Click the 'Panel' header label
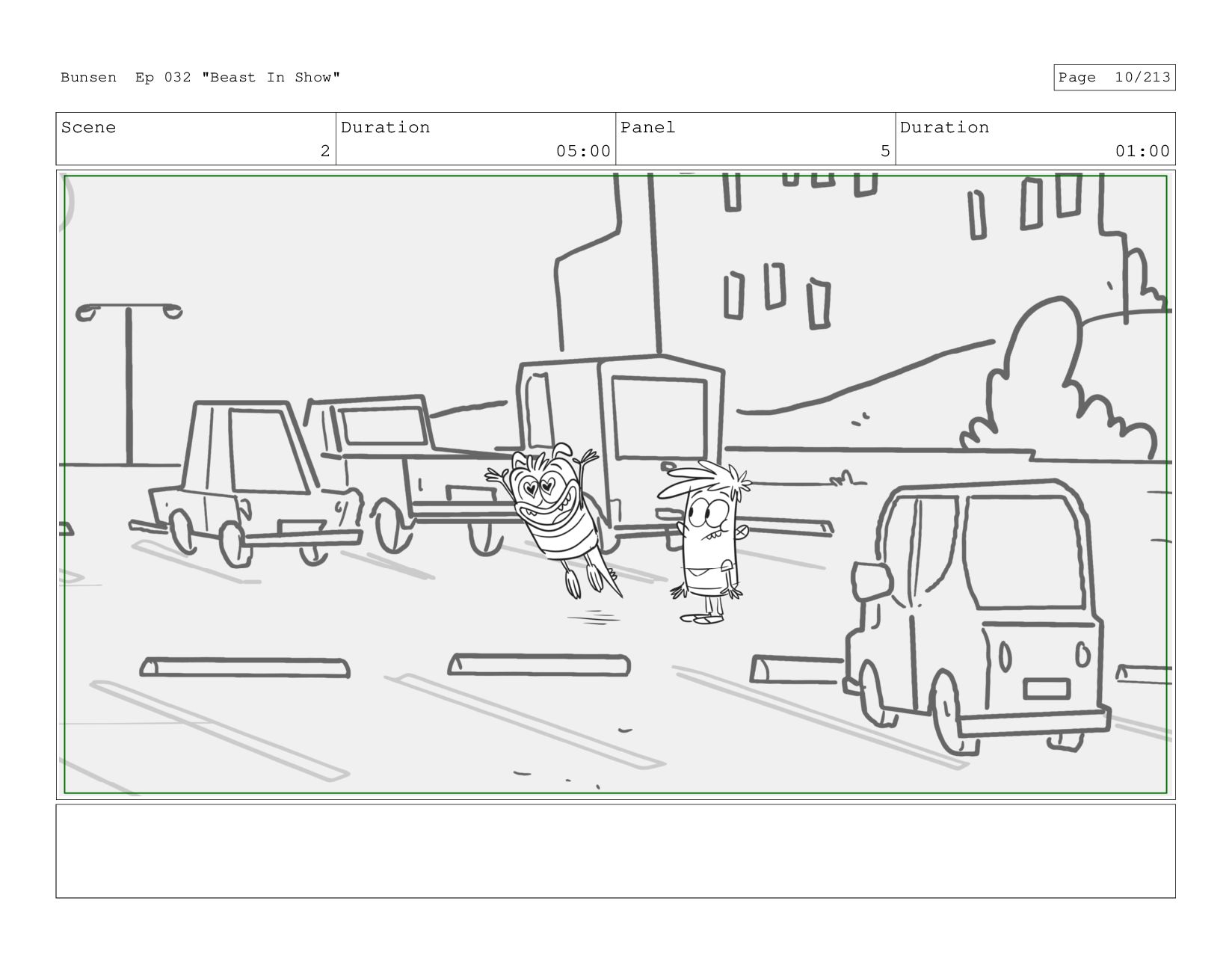Viewport: 1232px width, 954px height. coord(648,127)
